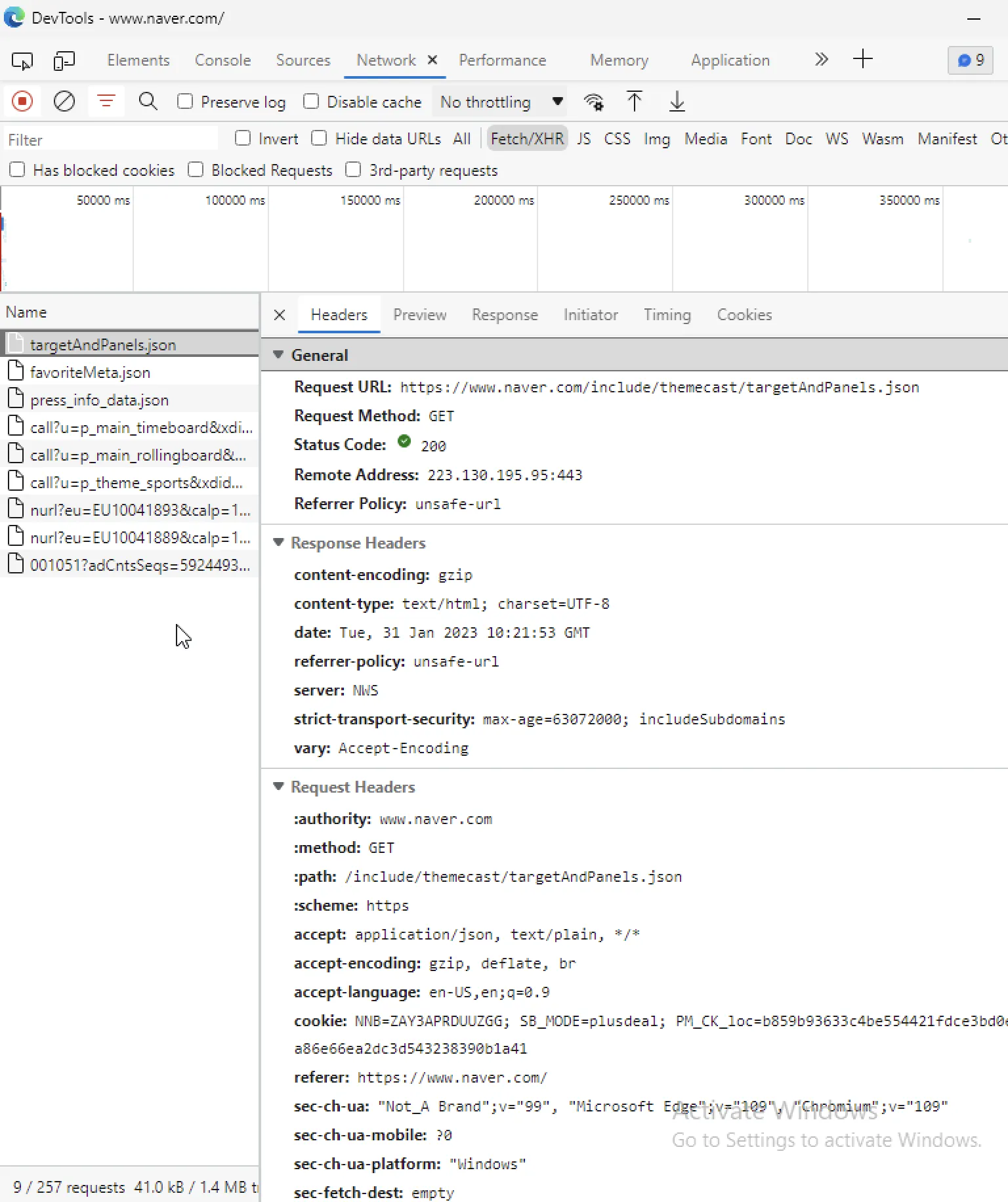This screenshot has width=1008, height=1202.
Task: Select call?u=p_theme_sports request
Action: [129, 482]
